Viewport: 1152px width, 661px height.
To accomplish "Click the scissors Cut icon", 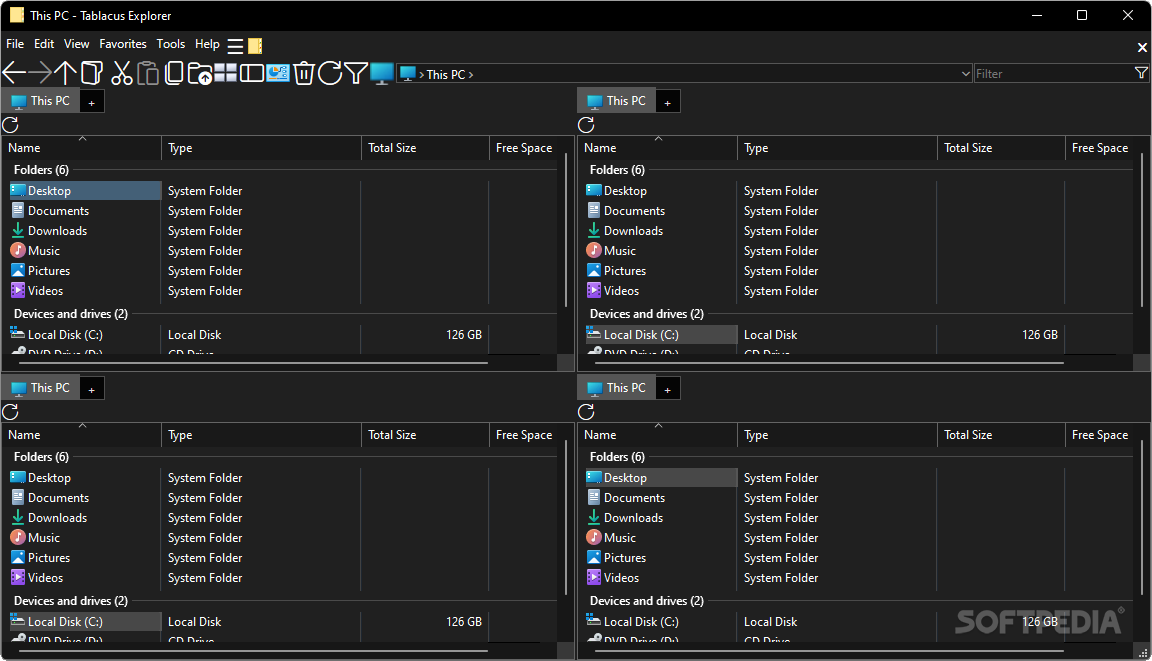I will (122, 73).
